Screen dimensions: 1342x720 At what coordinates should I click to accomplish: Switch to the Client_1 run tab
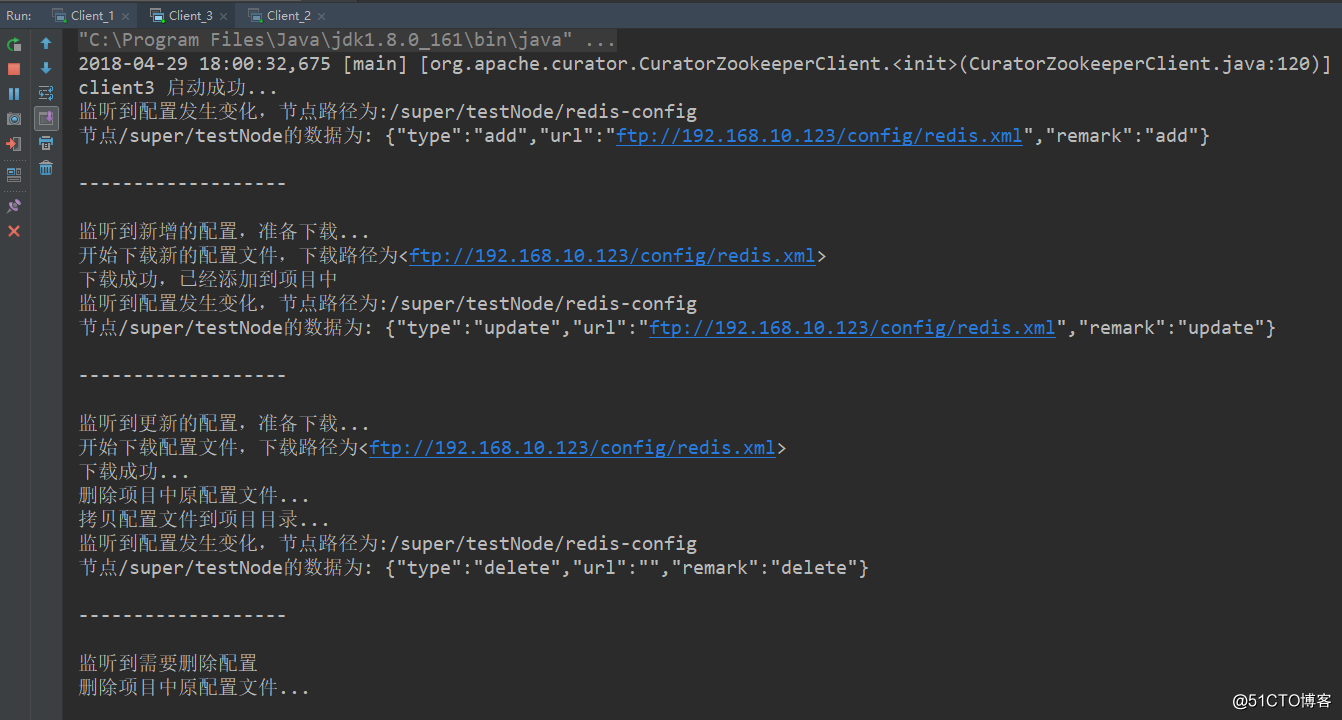(x=92, y=15)
